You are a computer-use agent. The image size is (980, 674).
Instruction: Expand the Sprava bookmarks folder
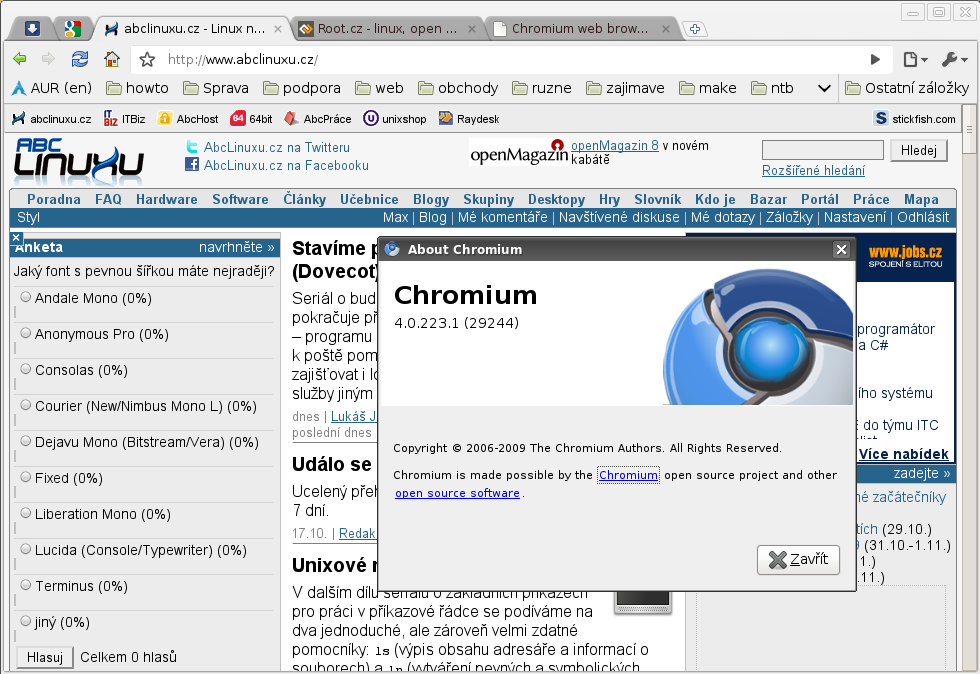tap(216, 88)
